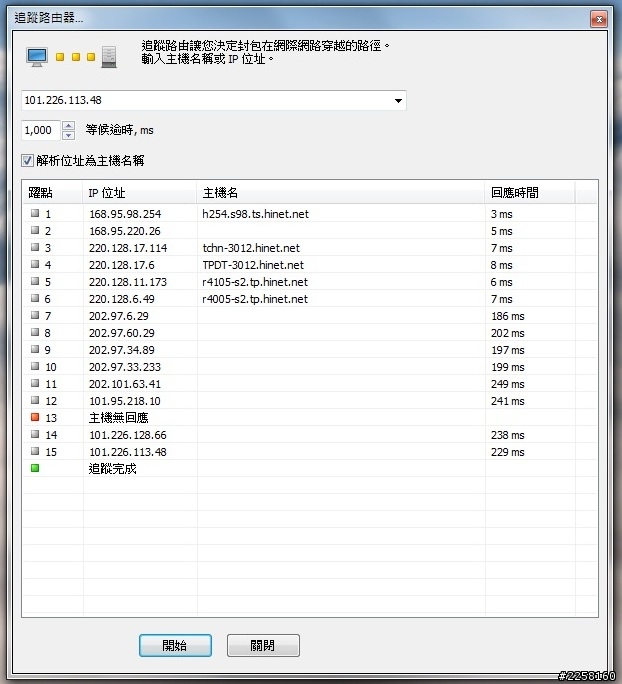Image resolution: width=622 pixels, height=684 pixels.
Task: Click the 關閉 button
Action: [x=263, y=645]
